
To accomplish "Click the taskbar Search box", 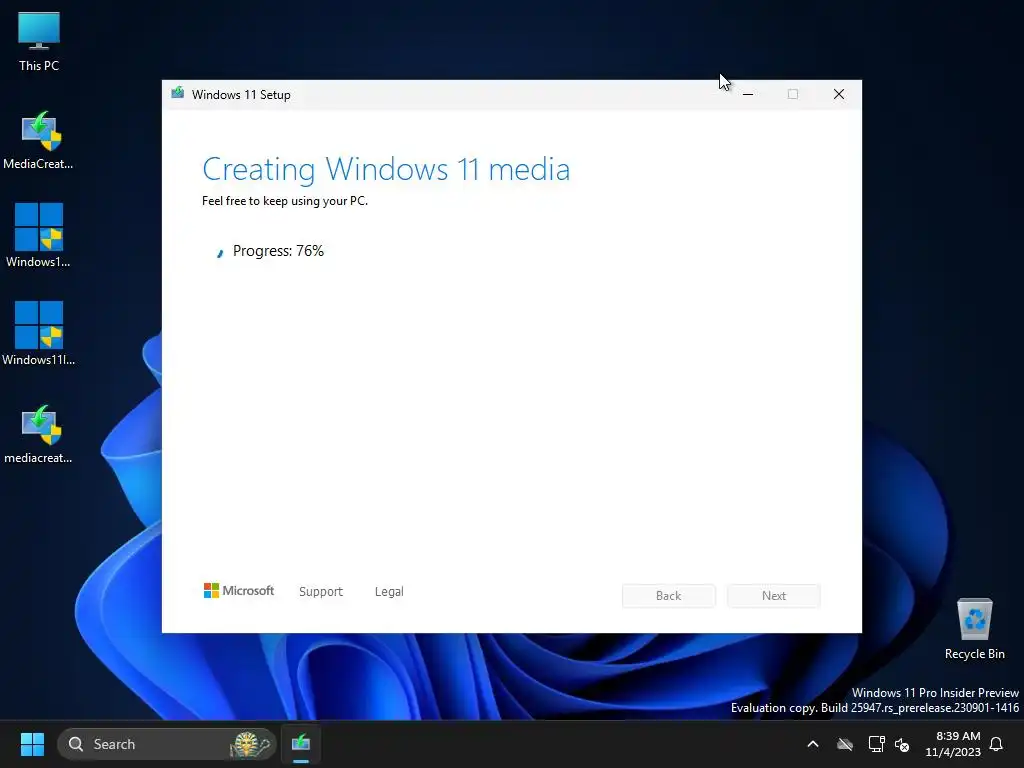I will 167,744.
